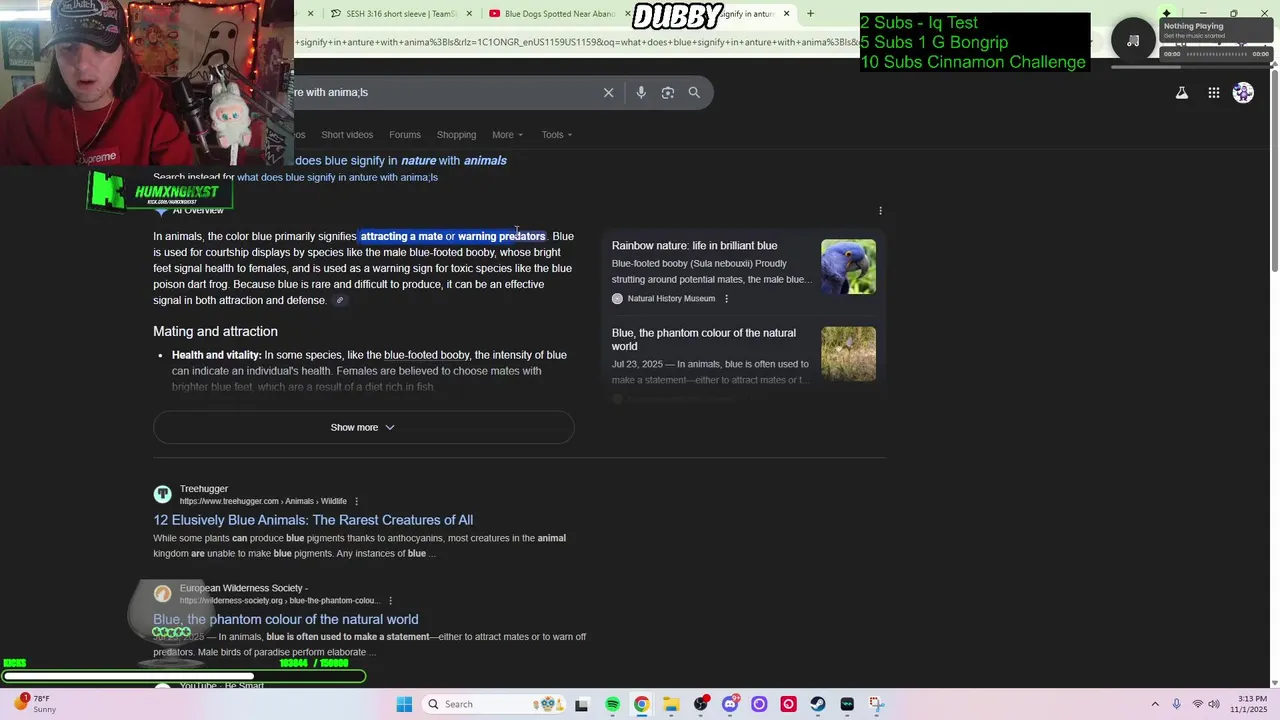This screenshot has width=1280, height=720.
Task: Open Windows Start menu
Action: tap(404, 704)
